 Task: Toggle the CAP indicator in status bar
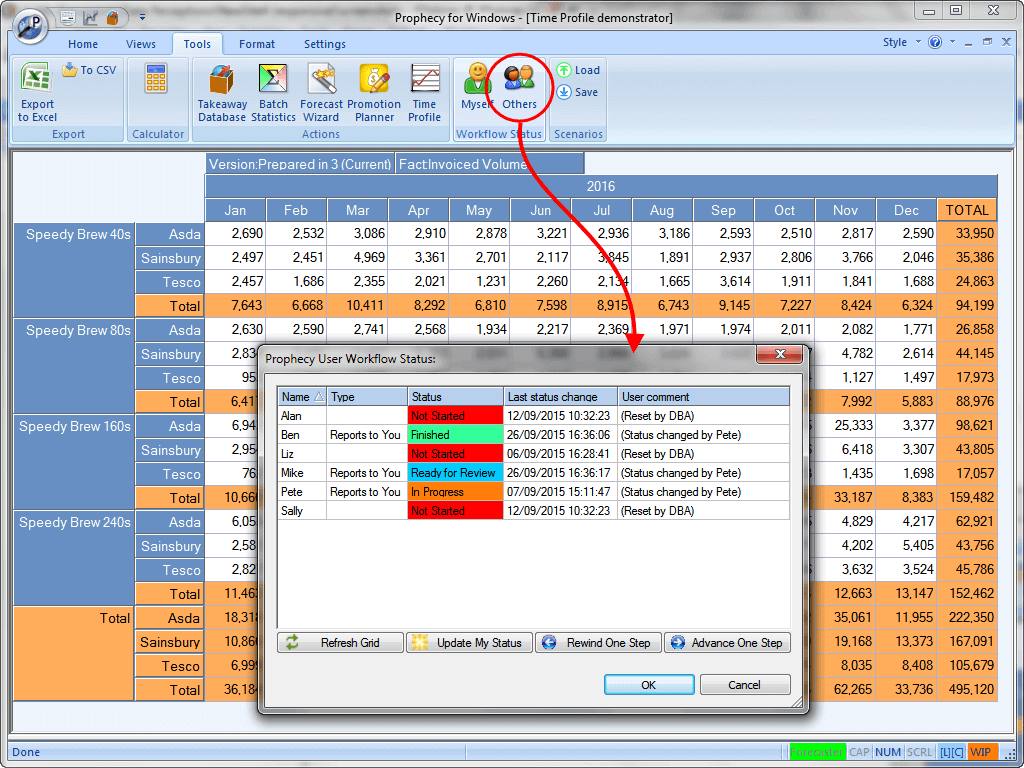click(859, 752)
